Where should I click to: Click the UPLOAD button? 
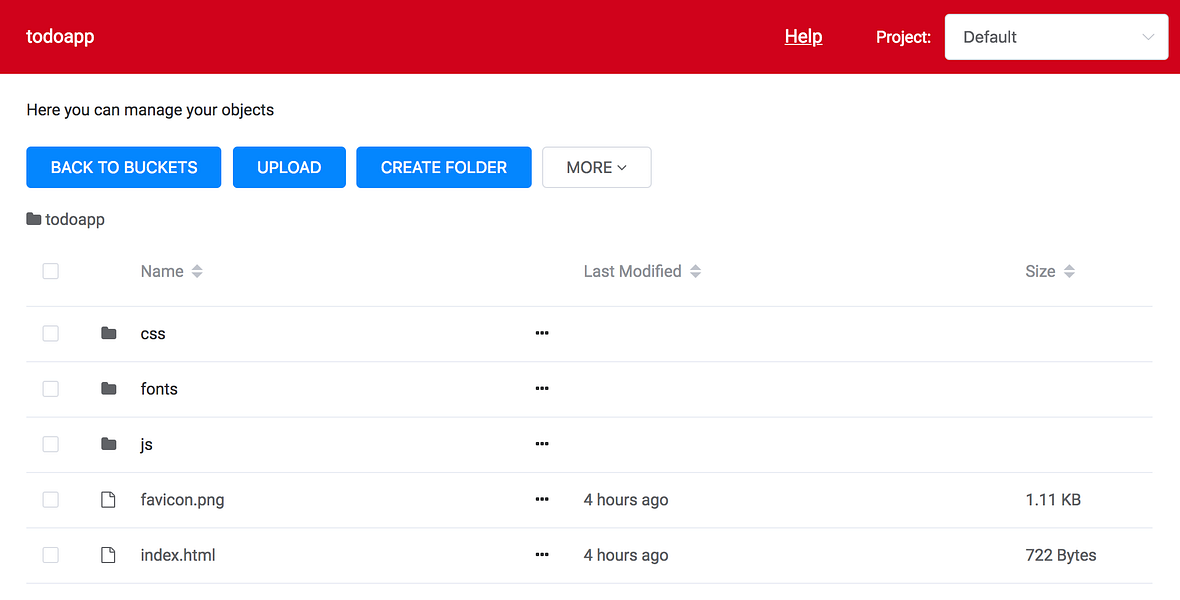pos(289,167)
